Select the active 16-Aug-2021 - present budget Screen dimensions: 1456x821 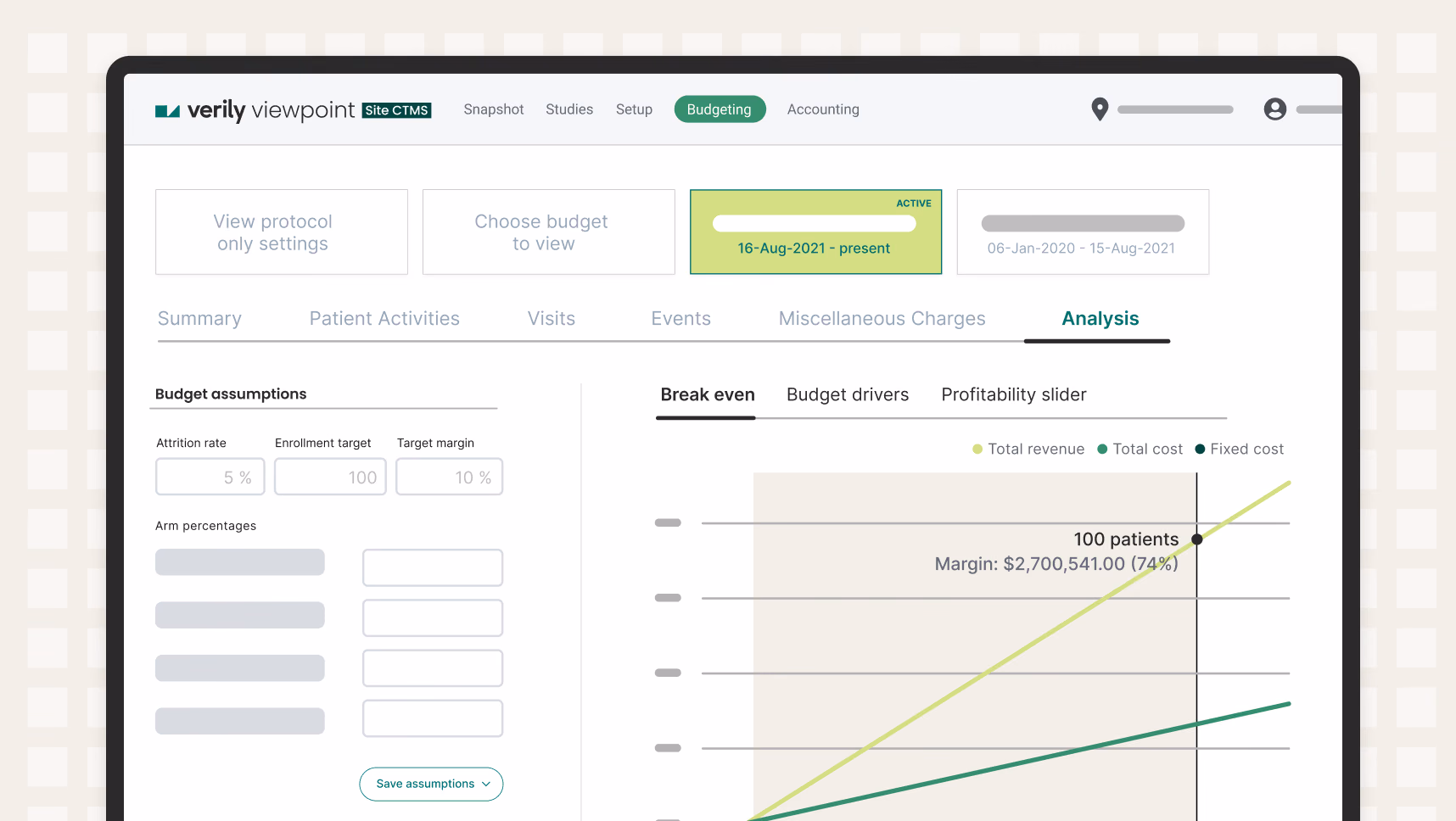815,232
